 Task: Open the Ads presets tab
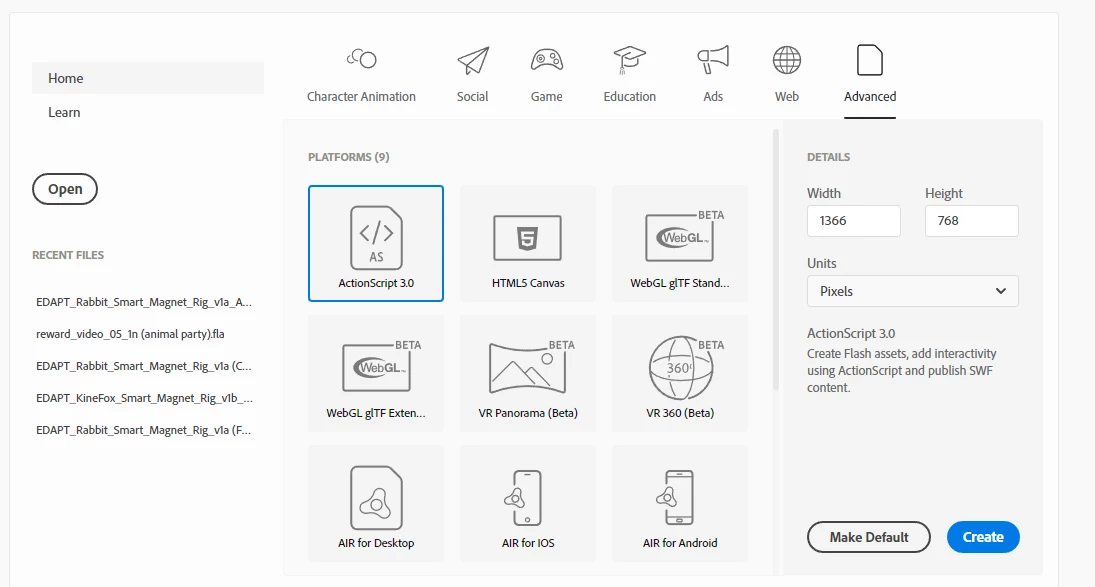[x=713, y=75]
